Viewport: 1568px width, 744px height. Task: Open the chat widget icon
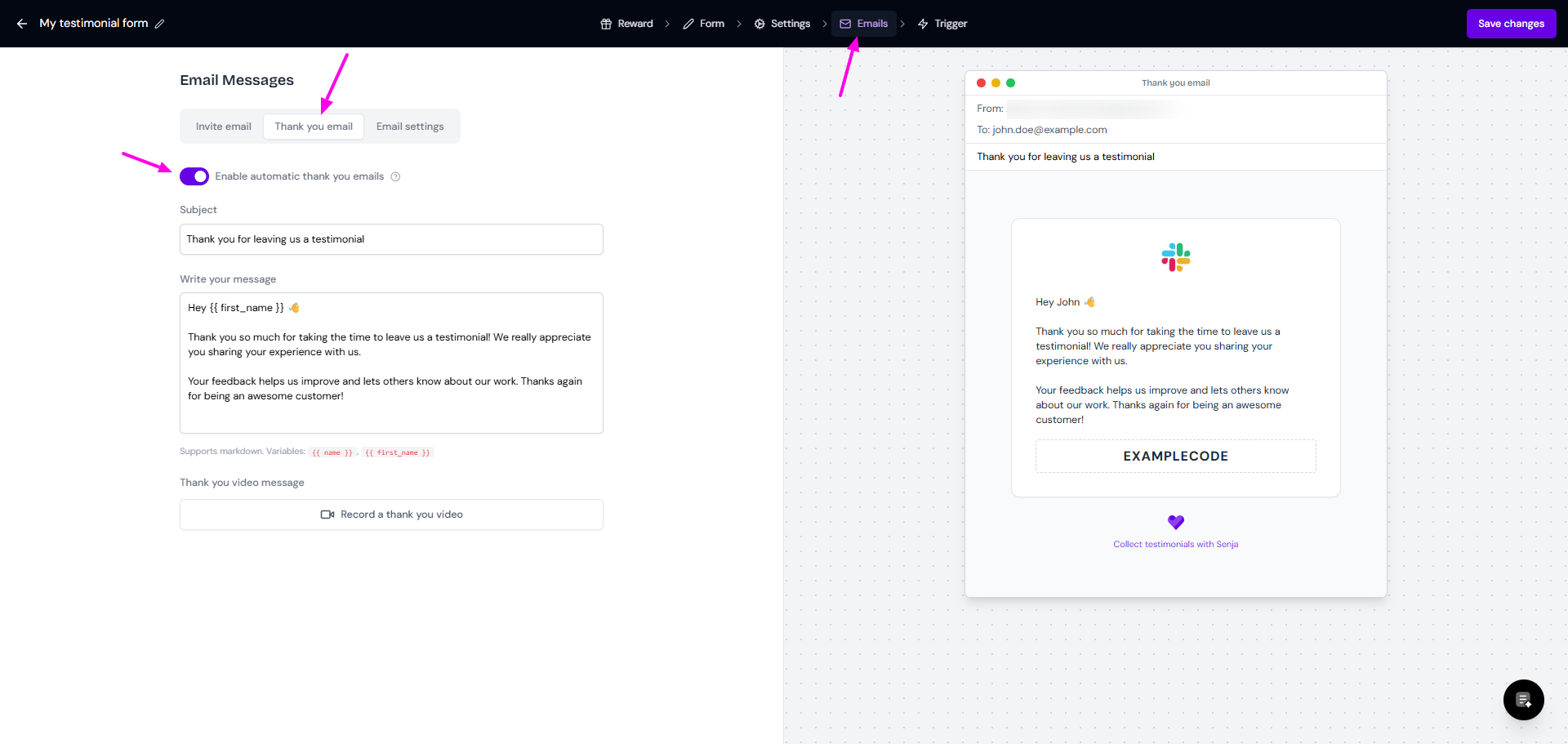1523,700
